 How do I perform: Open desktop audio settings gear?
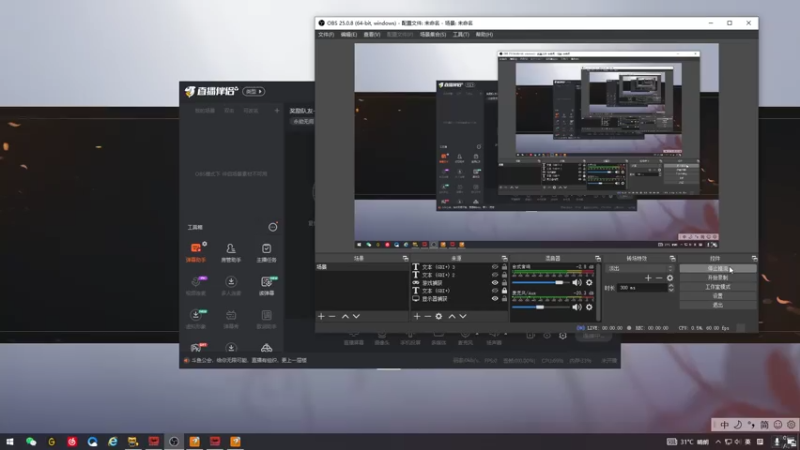pyautogui.click(x=589, y=282)
